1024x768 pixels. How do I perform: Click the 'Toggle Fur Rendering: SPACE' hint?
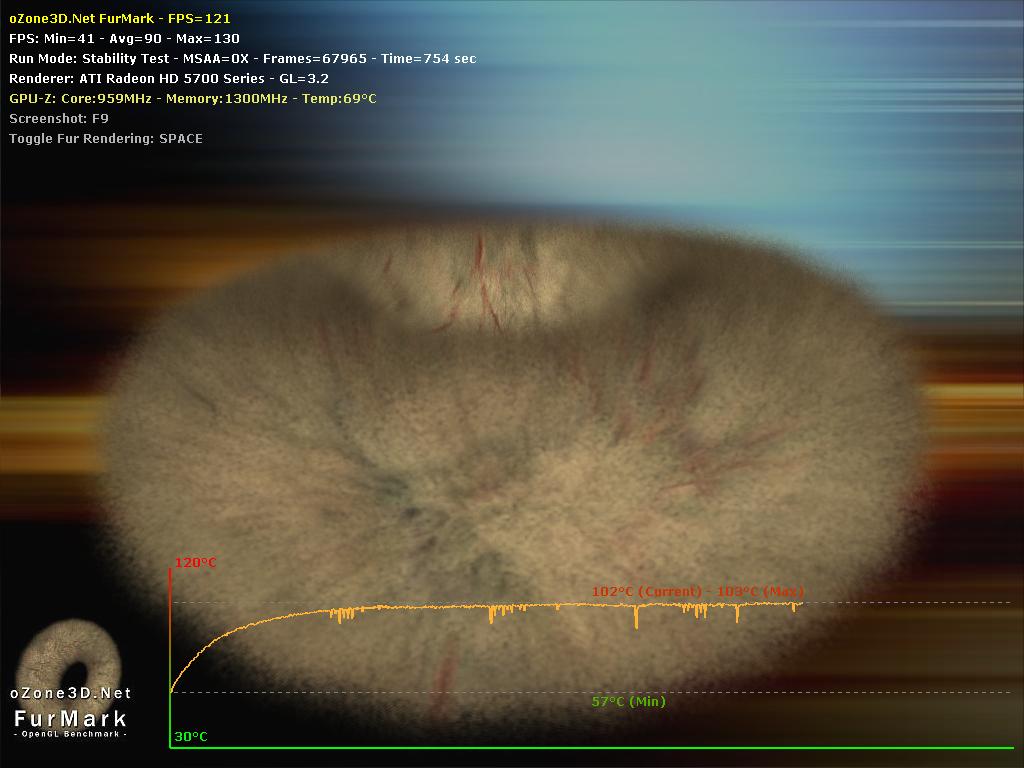tap(106, 138)
